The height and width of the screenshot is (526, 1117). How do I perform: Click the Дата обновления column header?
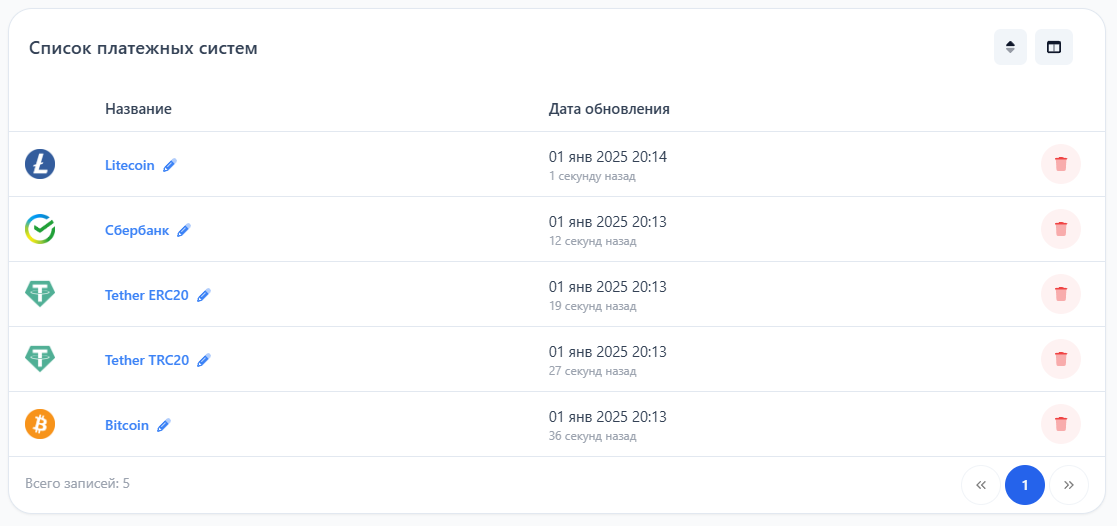(x=609, y=109)
